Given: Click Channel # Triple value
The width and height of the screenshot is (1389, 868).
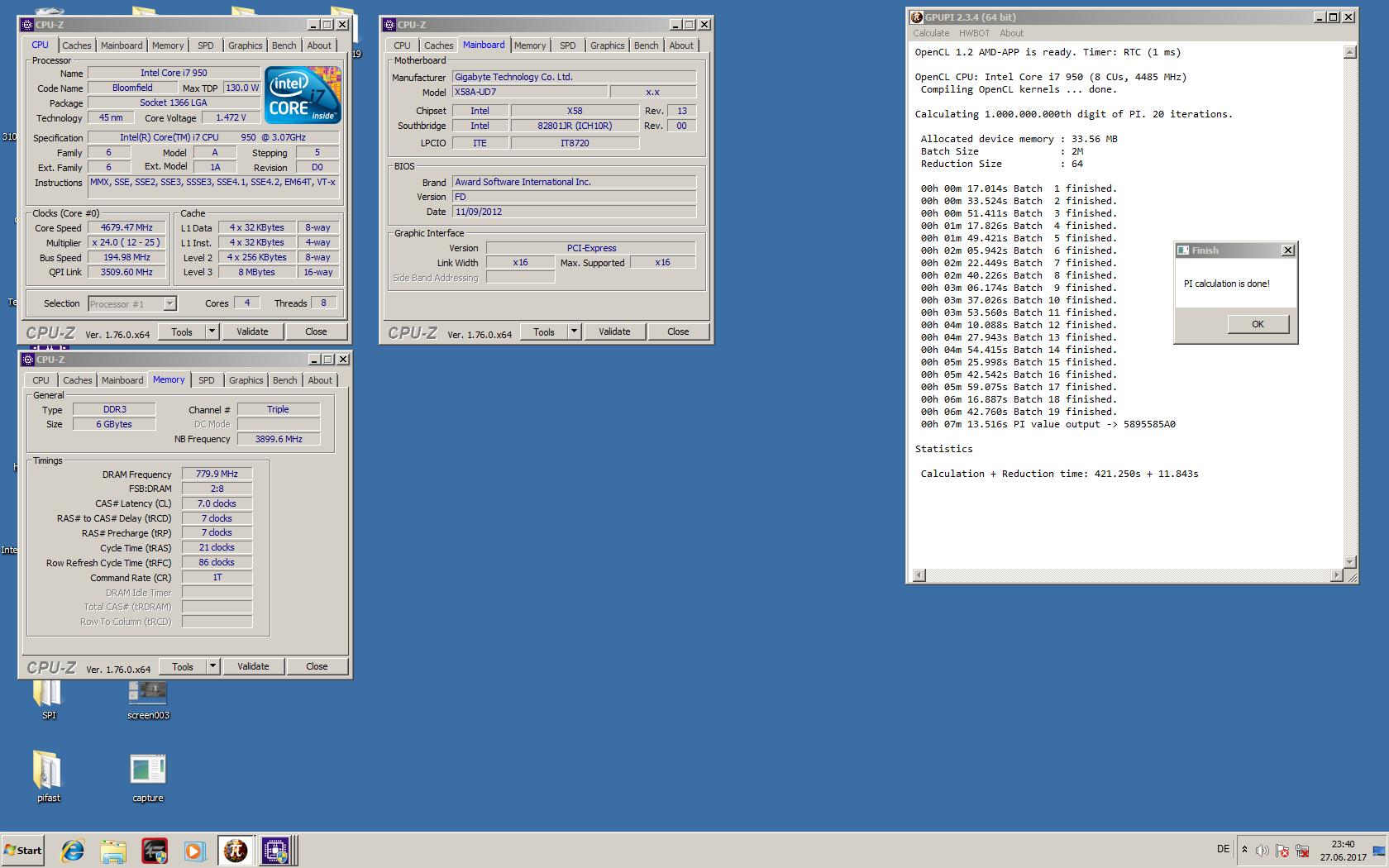Looking at the screenshot, I should 279,409.
